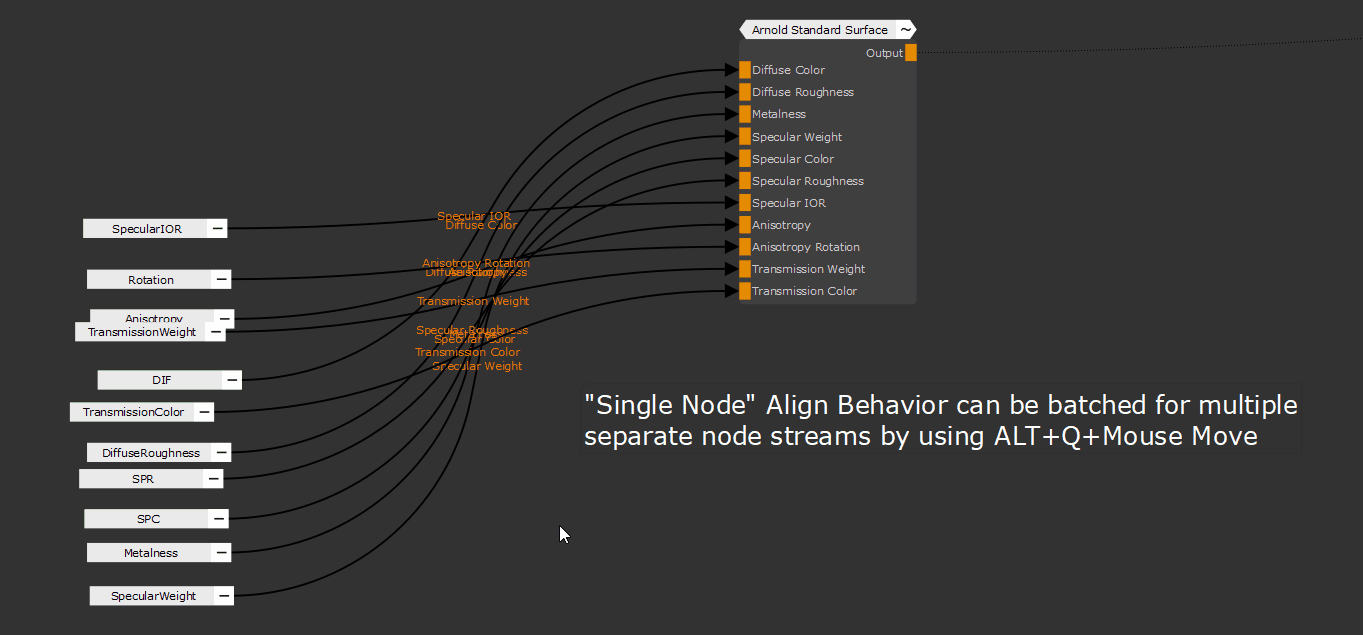This screenshot has width=1363, height=635.
Task: Toggle the SPR node collapse button
Action: [x=213, y=479]
